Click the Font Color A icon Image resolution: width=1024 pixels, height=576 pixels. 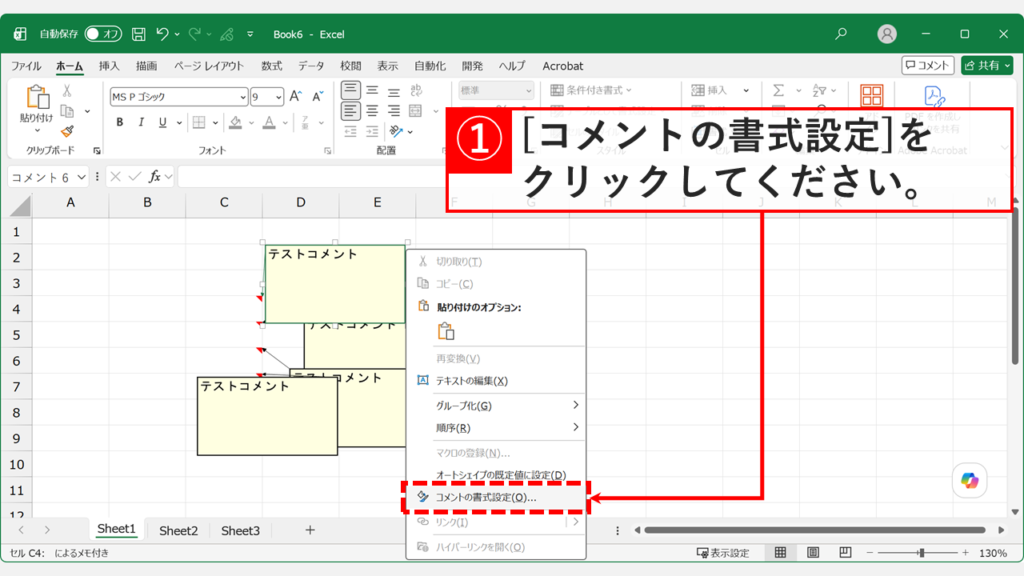click(x=269, y=122)
